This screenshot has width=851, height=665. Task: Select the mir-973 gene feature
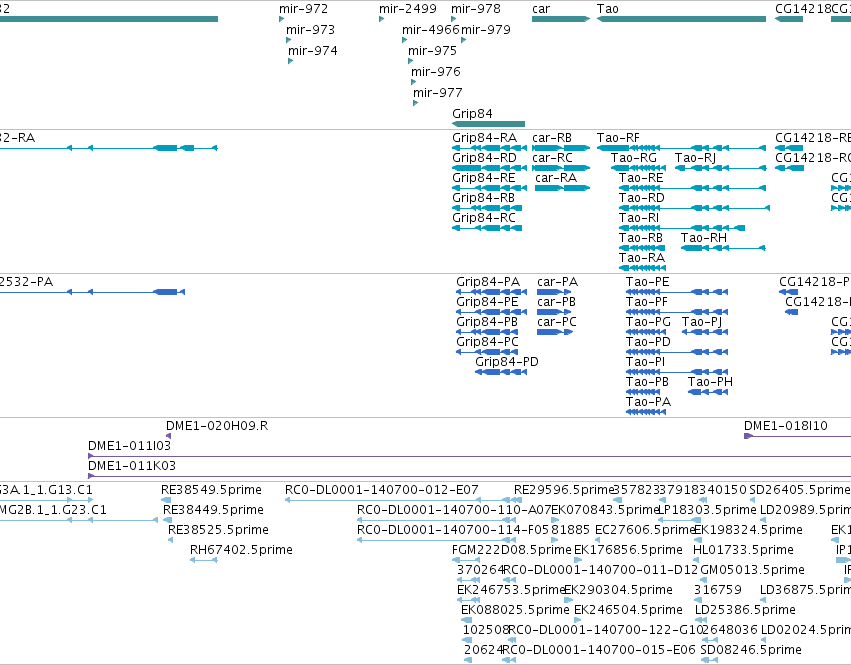coord(288,40)
